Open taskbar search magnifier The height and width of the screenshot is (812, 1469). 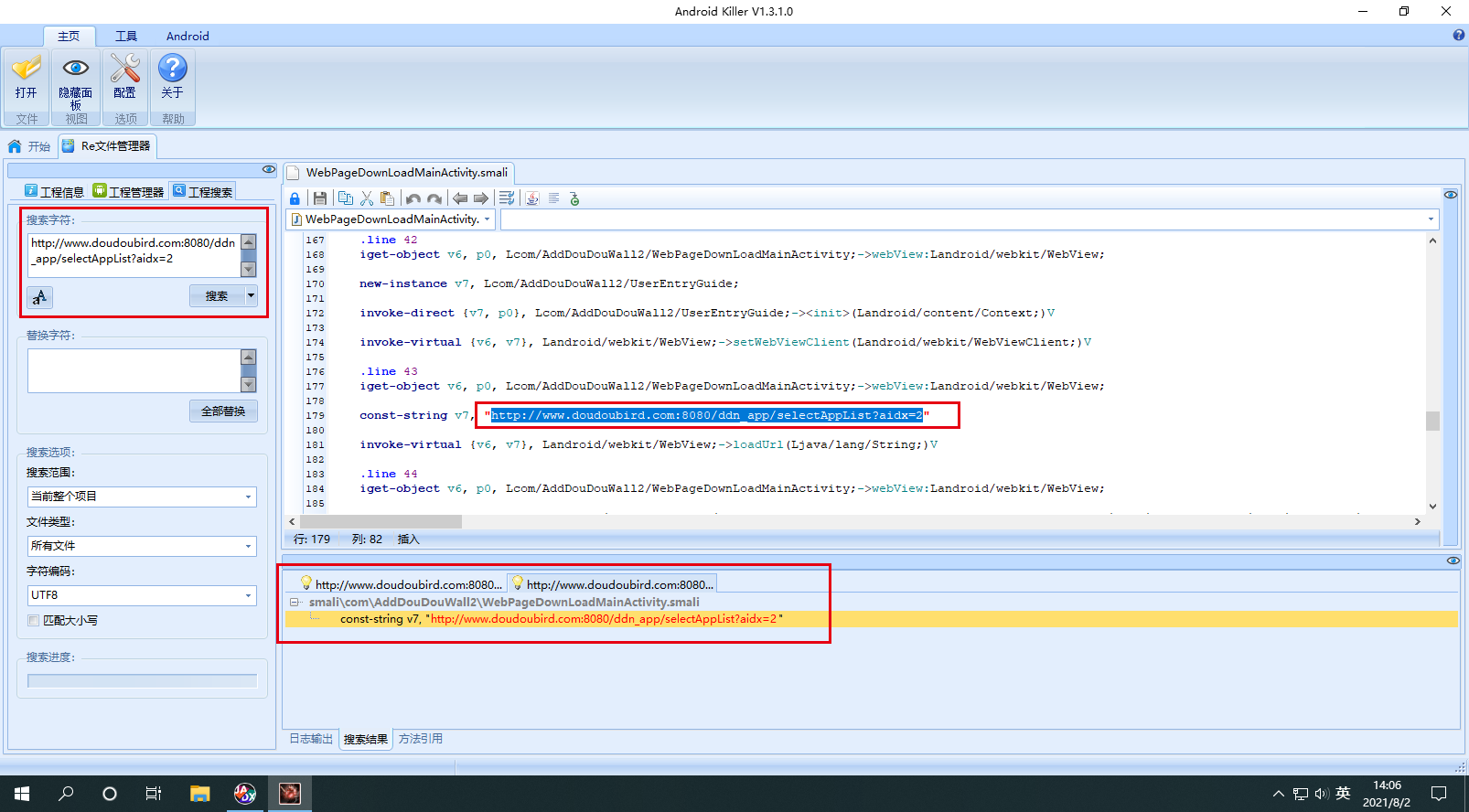click(66, 794)
